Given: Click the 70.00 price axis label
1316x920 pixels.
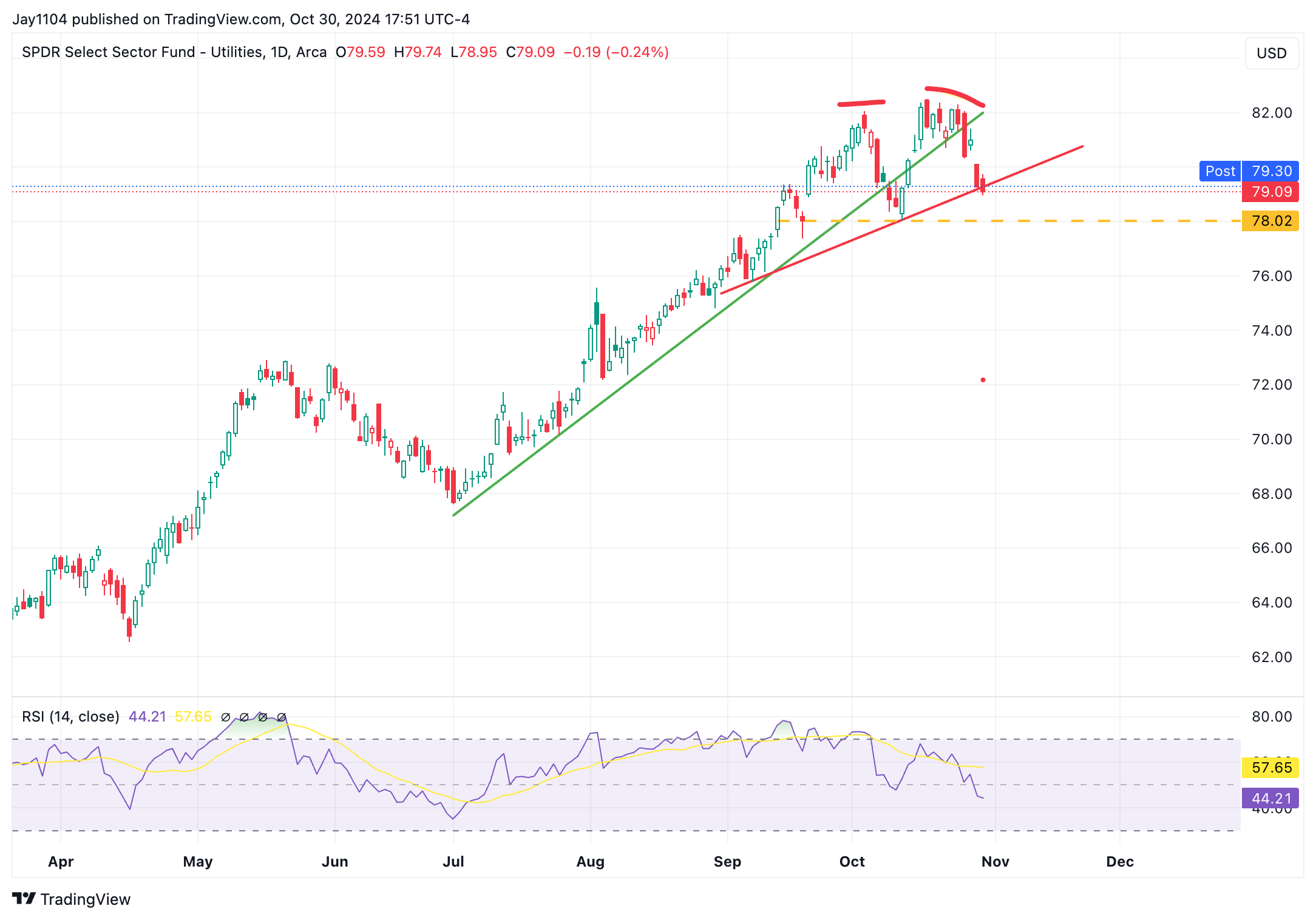Looking at the screenshot, I should tap(1272, 439).
